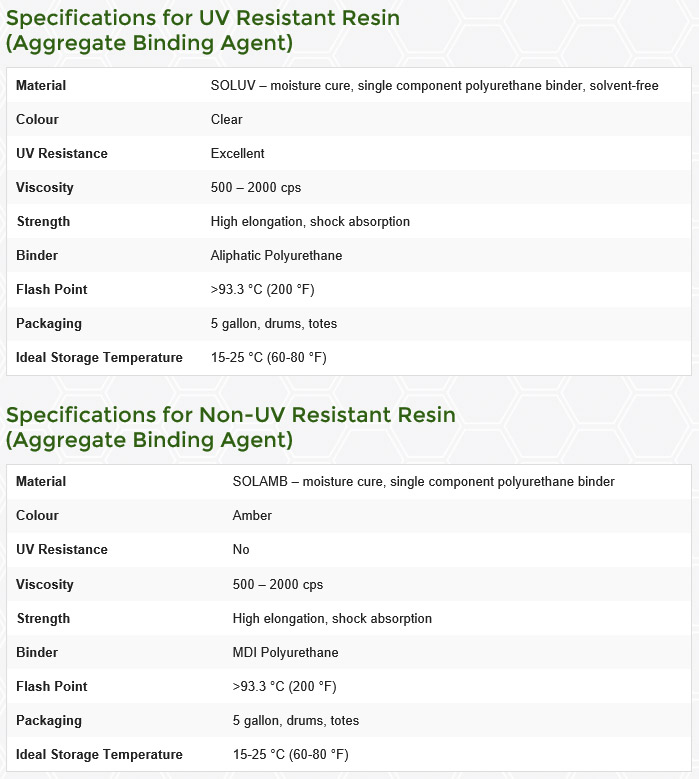The width and height of the screenshot is (699, 779).
Task: Click Viscosity label in first table
Action: tap(45, 188)
